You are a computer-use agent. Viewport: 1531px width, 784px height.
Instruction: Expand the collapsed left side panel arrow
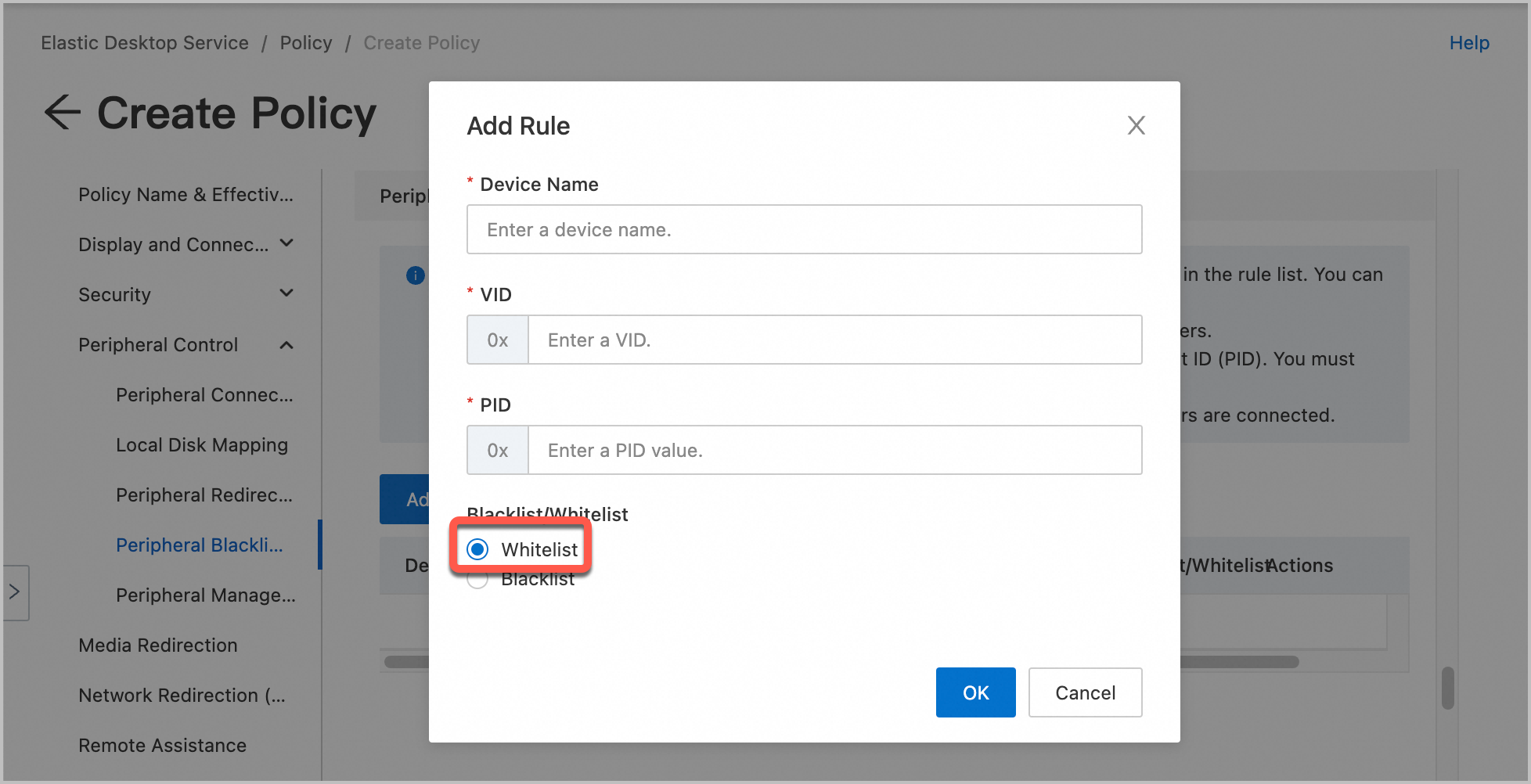coord(15,592)
